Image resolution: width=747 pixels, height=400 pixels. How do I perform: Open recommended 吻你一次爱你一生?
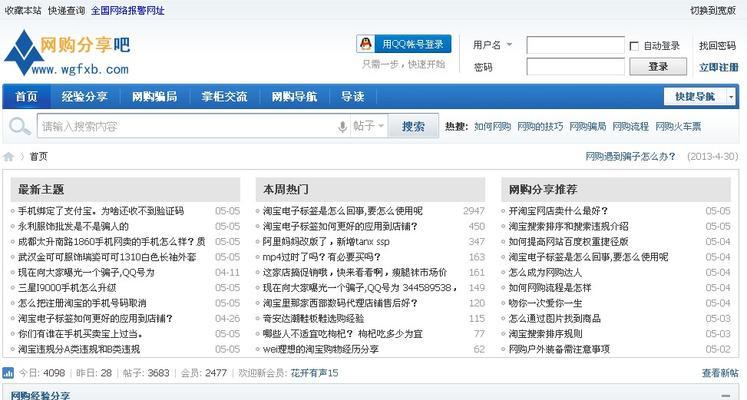(x=545, y=303)
